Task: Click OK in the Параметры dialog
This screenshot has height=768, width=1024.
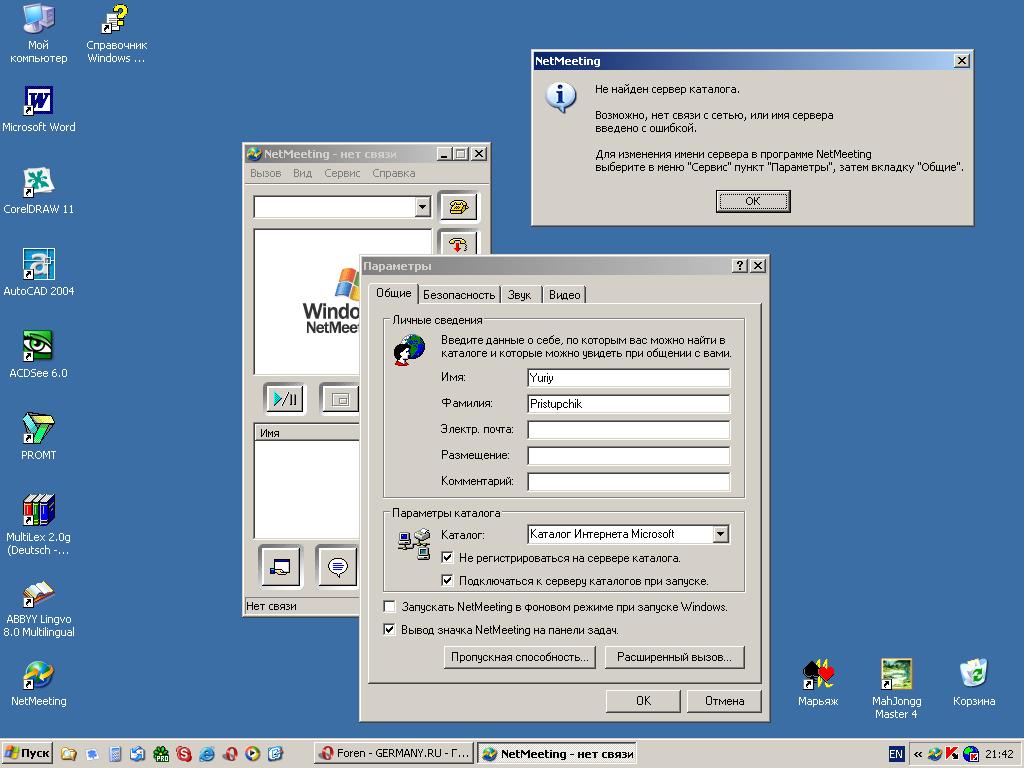Action: 643,701
